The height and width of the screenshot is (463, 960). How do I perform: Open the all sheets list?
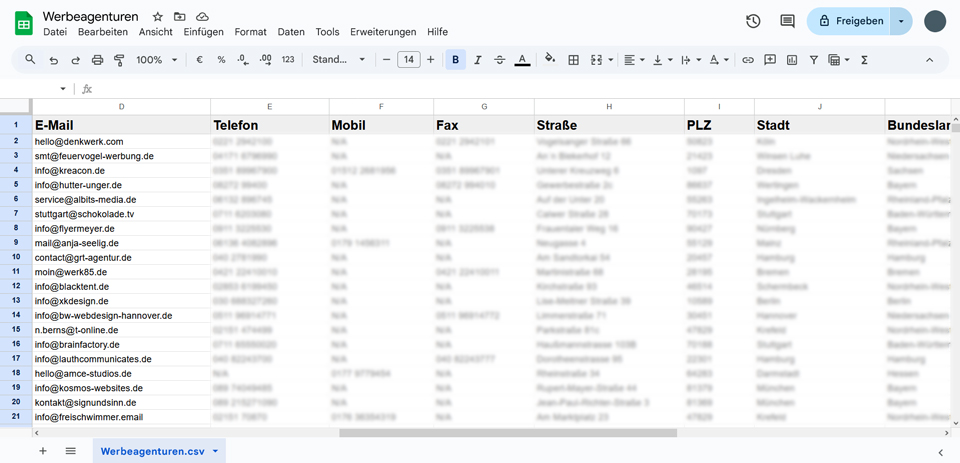[x=70, y=451]
